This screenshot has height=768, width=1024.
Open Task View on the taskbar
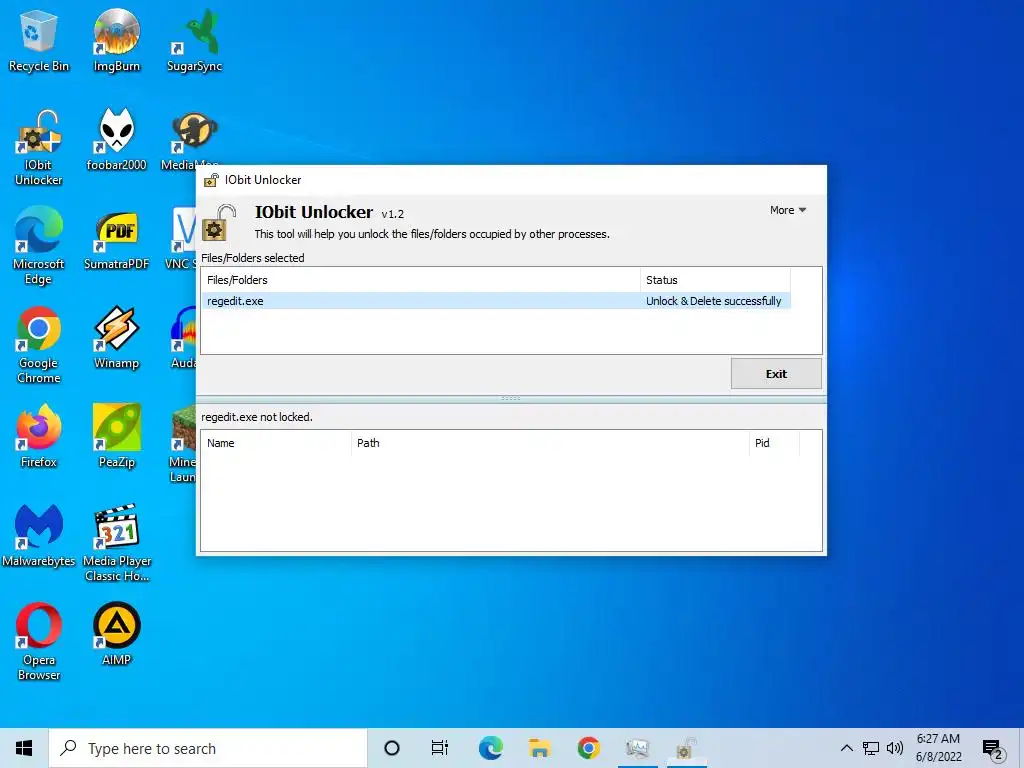pos(440,748)
